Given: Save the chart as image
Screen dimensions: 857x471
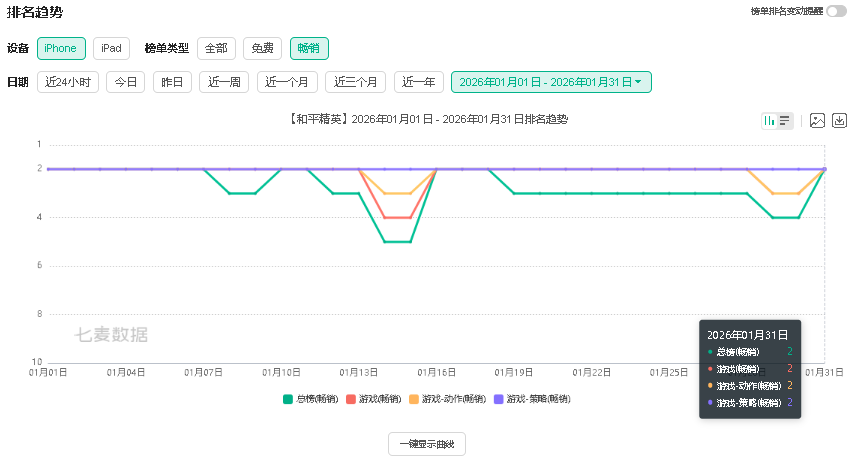Looking at the screenshot, I should (x=817, y=121).
